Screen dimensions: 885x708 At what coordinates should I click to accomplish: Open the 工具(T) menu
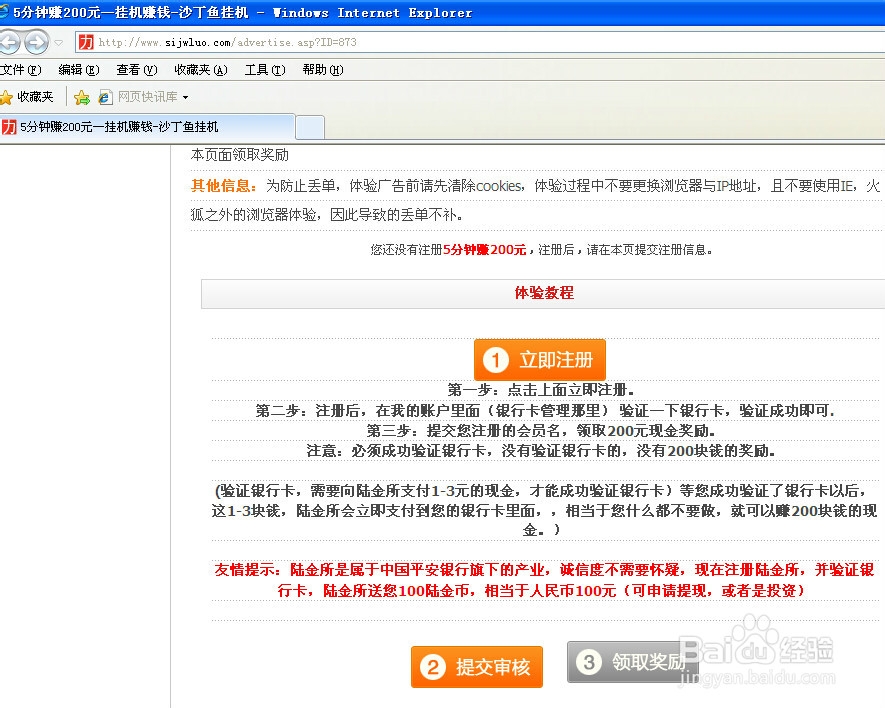pos(265,69)
